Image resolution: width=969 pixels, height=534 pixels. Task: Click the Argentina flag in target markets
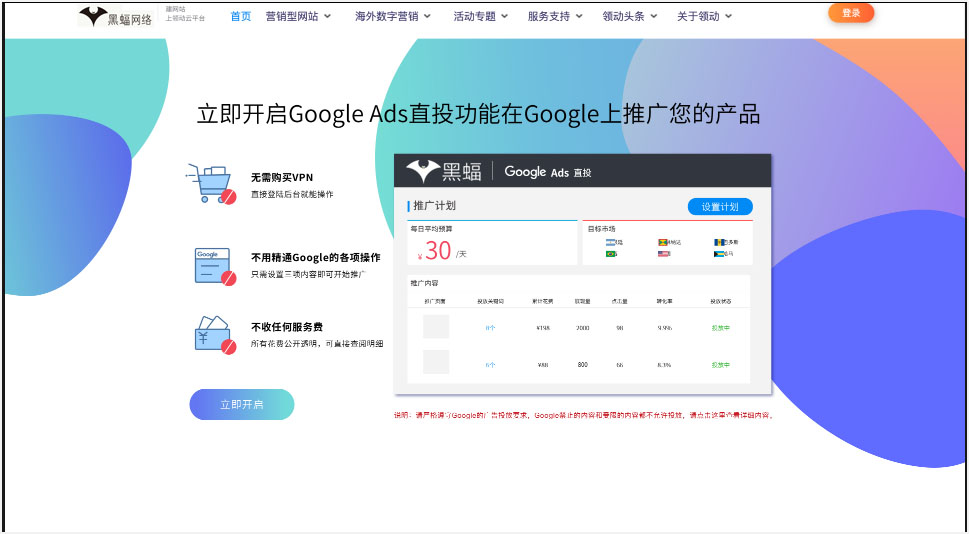[x=611, y=242]
